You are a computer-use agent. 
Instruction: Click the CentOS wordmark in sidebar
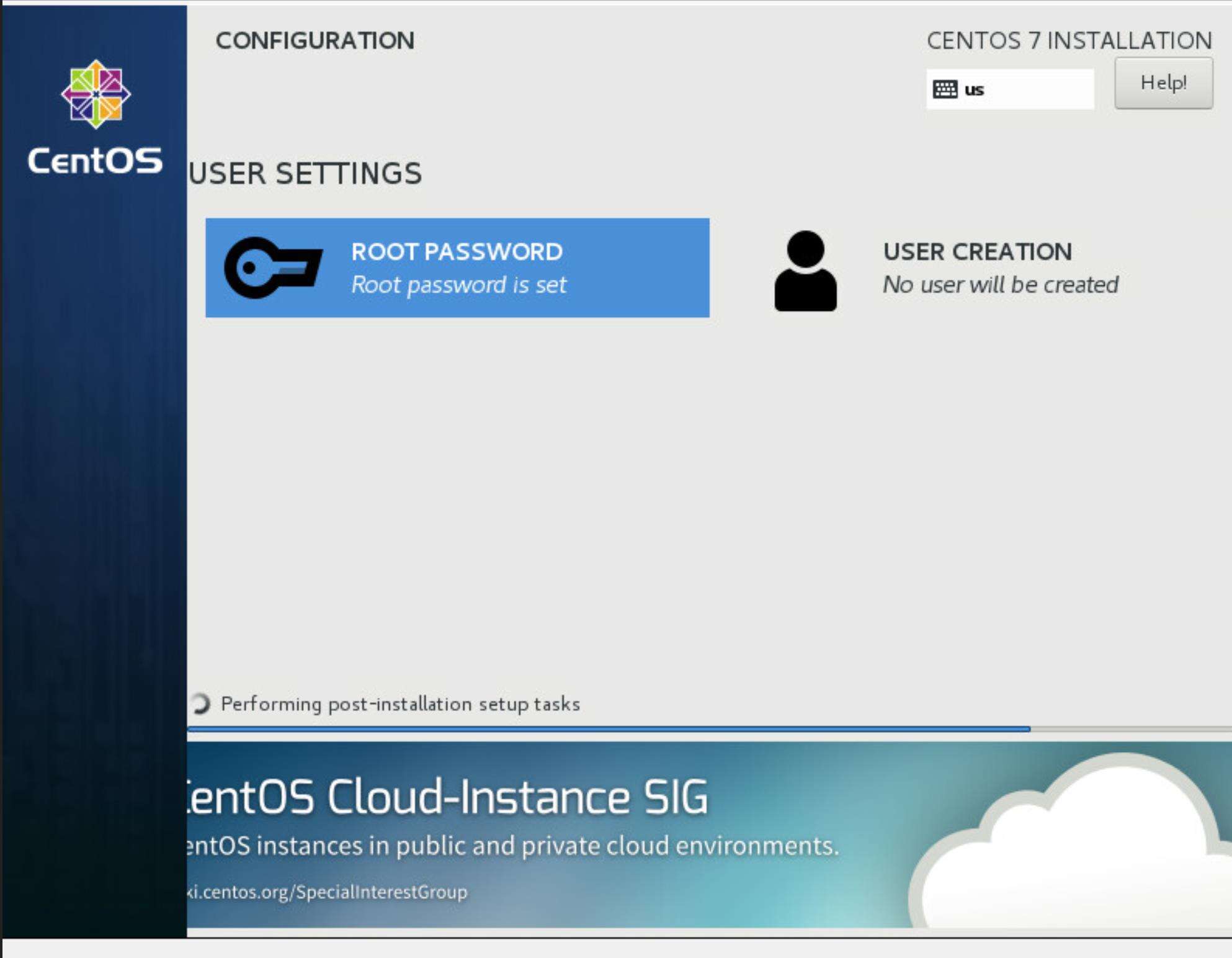pyautogui.click(x=95, y=161)
